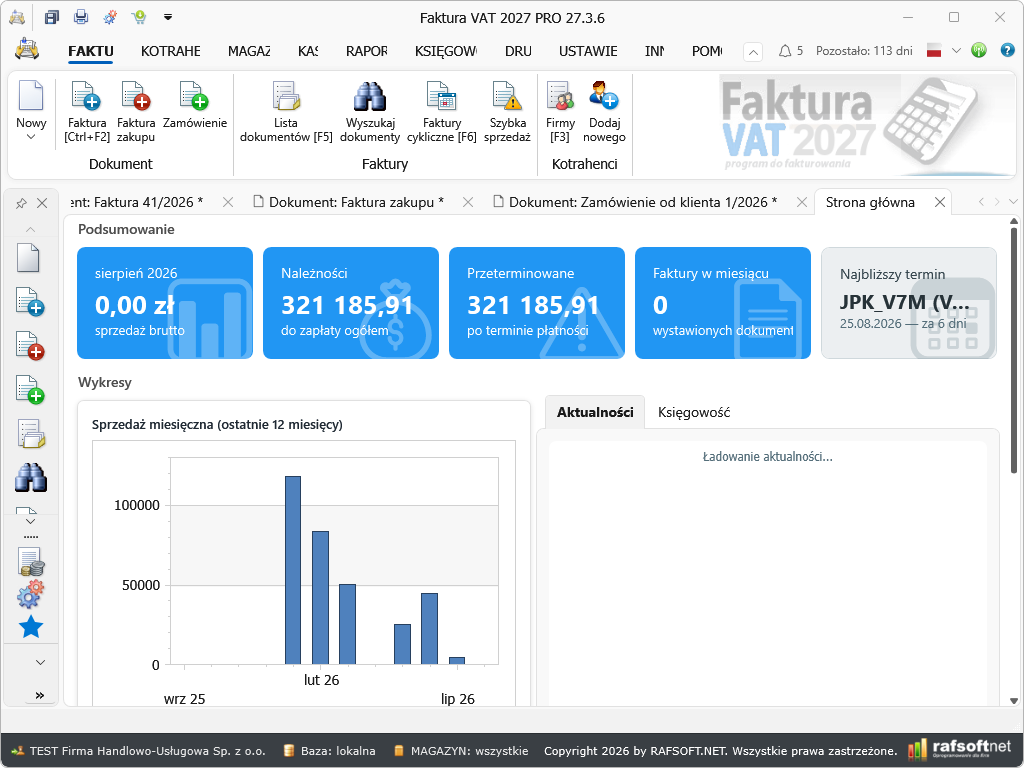Image resolution: width=1024 pixels, height=768 pixels.
Task: Click sidebar blue star favorites icon
Action: [x=31, y=627]
